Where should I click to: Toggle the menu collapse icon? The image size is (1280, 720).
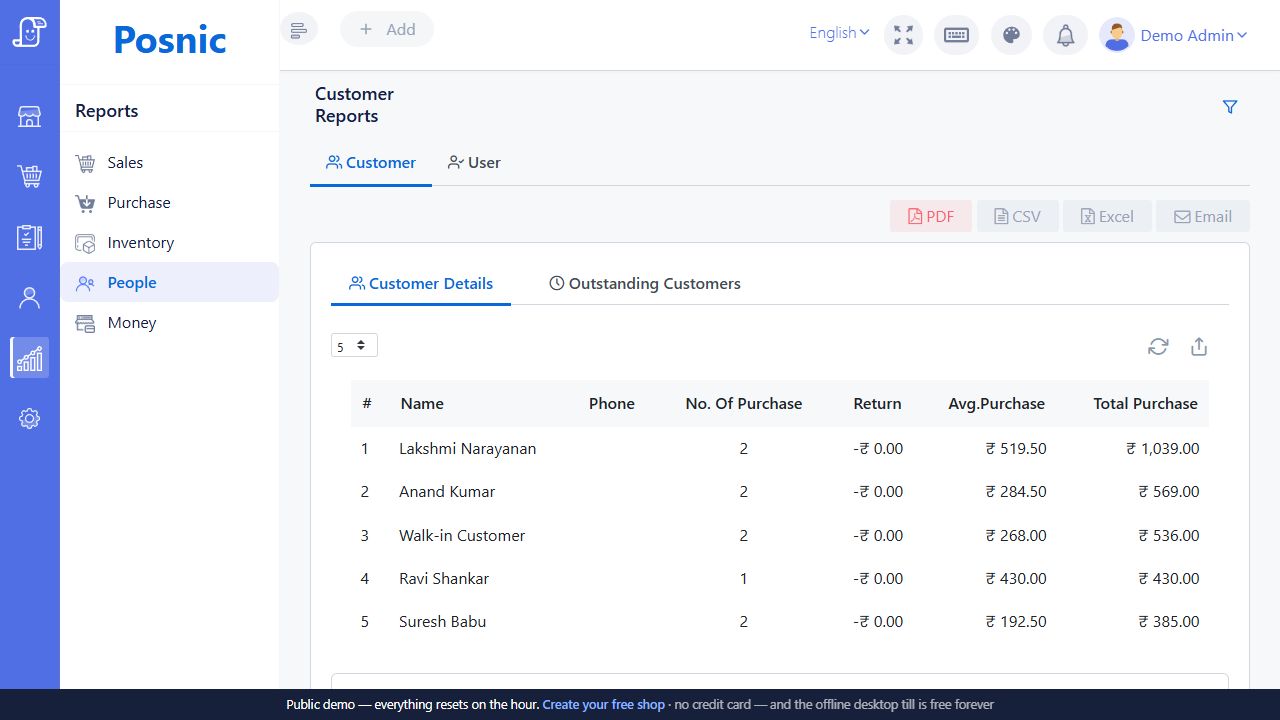tap(299, 30)
